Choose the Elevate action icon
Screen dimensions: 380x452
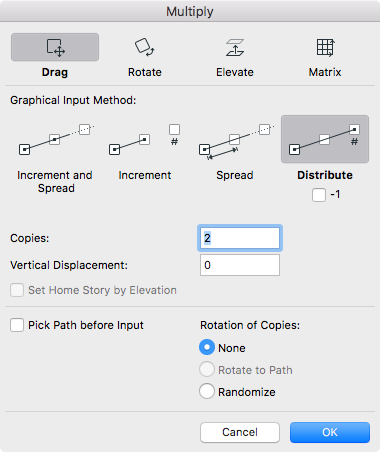click(235, 47)
